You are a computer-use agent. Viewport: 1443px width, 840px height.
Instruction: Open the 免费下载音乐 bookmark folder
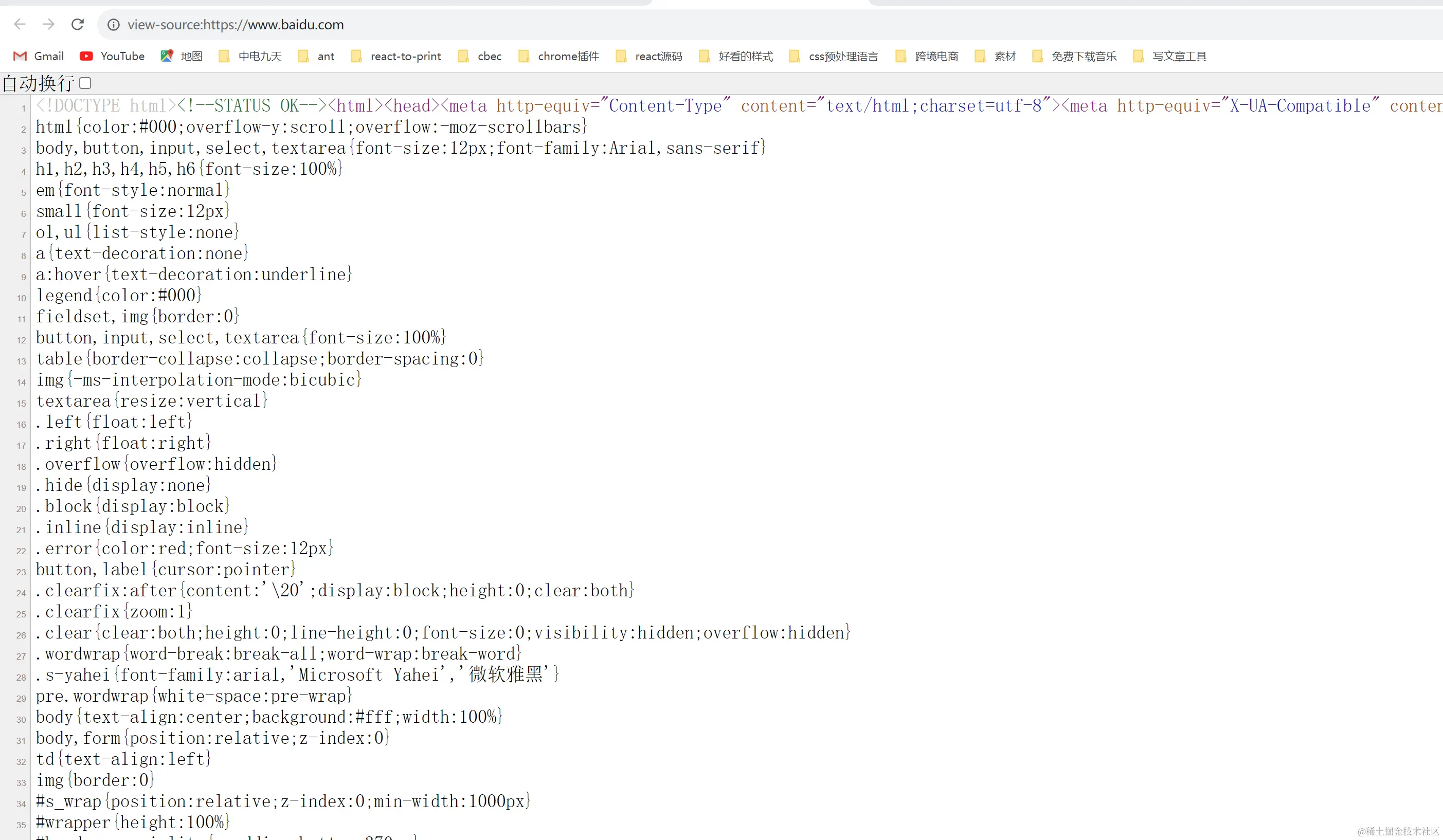tap(1075, 56)
